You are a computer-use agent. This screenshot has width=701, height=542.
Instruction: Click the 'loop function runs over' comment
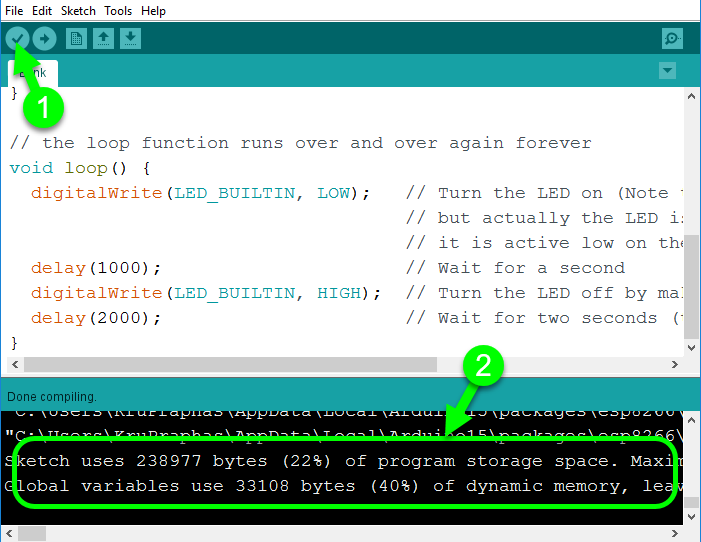click(x=301, y=143)
